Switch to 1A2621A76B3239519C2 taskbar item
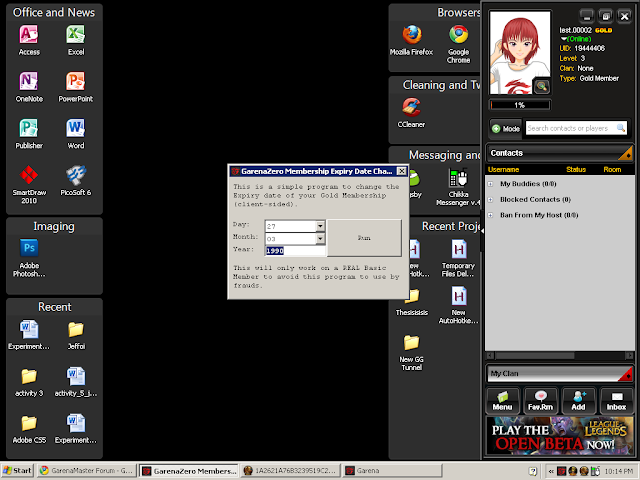This screenshot has width=640, height=480. 290,471
